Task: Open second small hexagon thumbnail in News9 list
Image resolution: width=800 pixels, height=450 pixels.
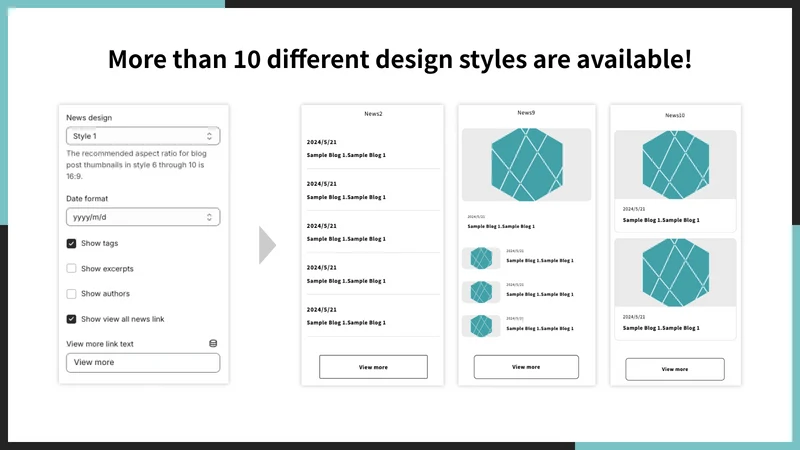Action: [481, 292]
